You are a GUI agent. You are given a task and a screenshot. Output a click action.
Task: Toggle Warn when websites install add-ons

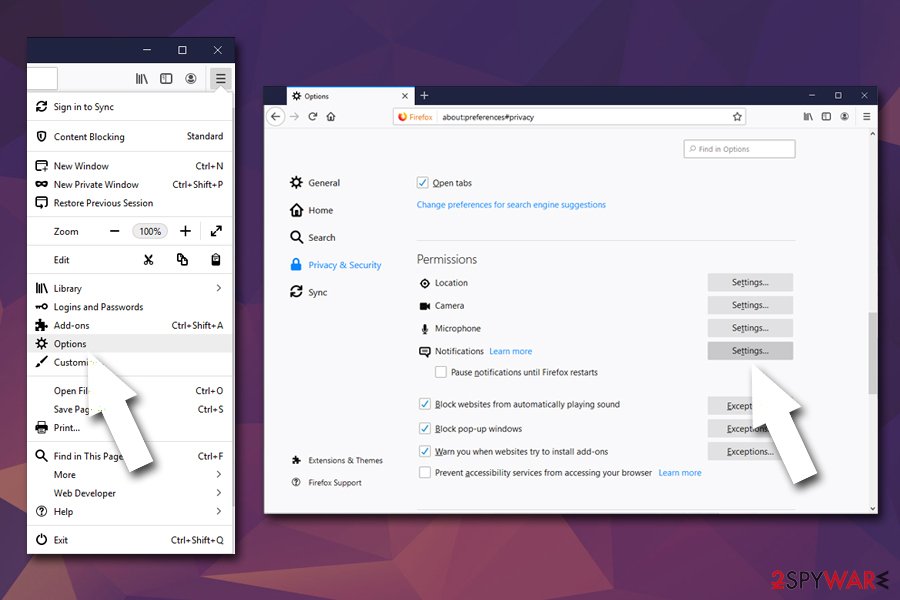(425, 451)
